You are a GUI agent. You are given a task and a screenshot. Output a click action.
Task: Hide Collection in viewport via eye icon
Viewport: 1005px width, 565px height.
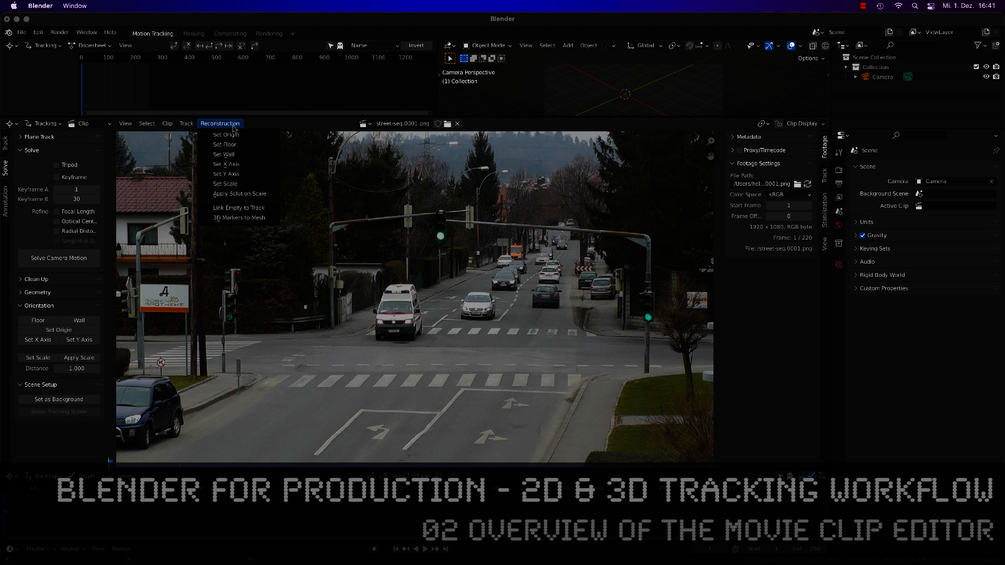986,67
